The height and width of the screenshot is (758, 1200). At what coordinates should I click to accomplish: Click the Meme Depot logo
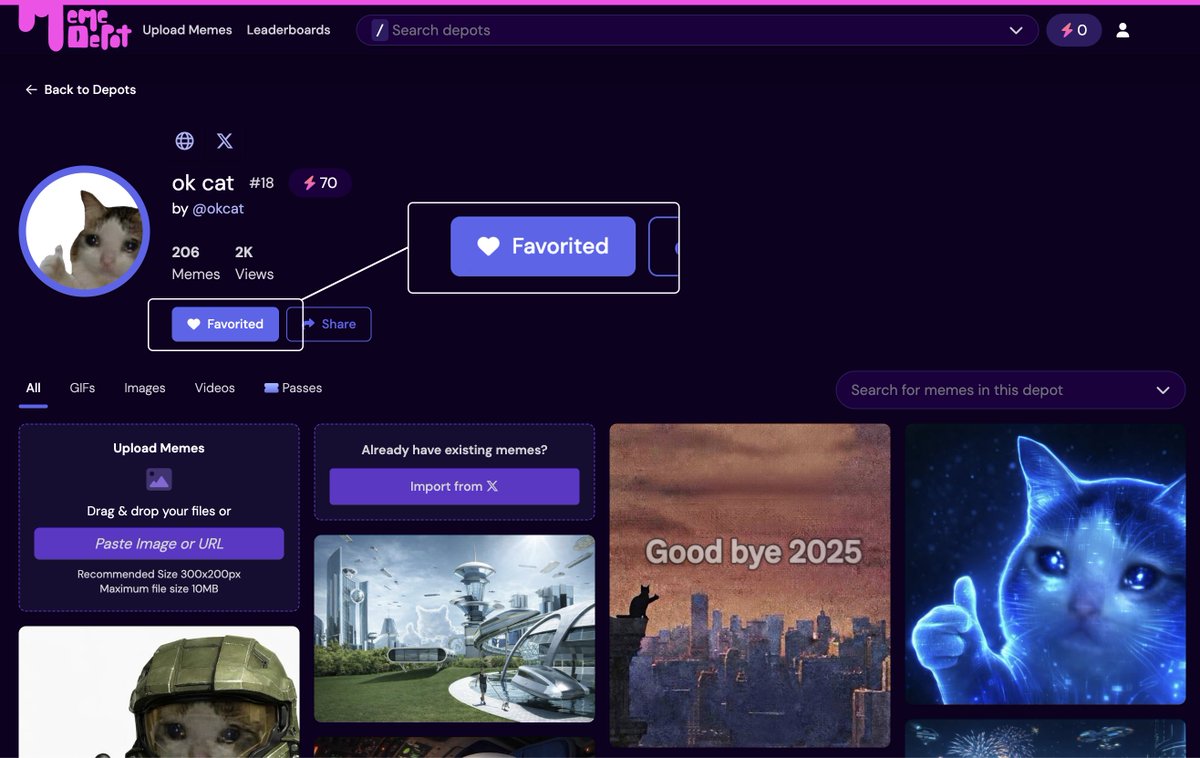[x=75, y=28]
